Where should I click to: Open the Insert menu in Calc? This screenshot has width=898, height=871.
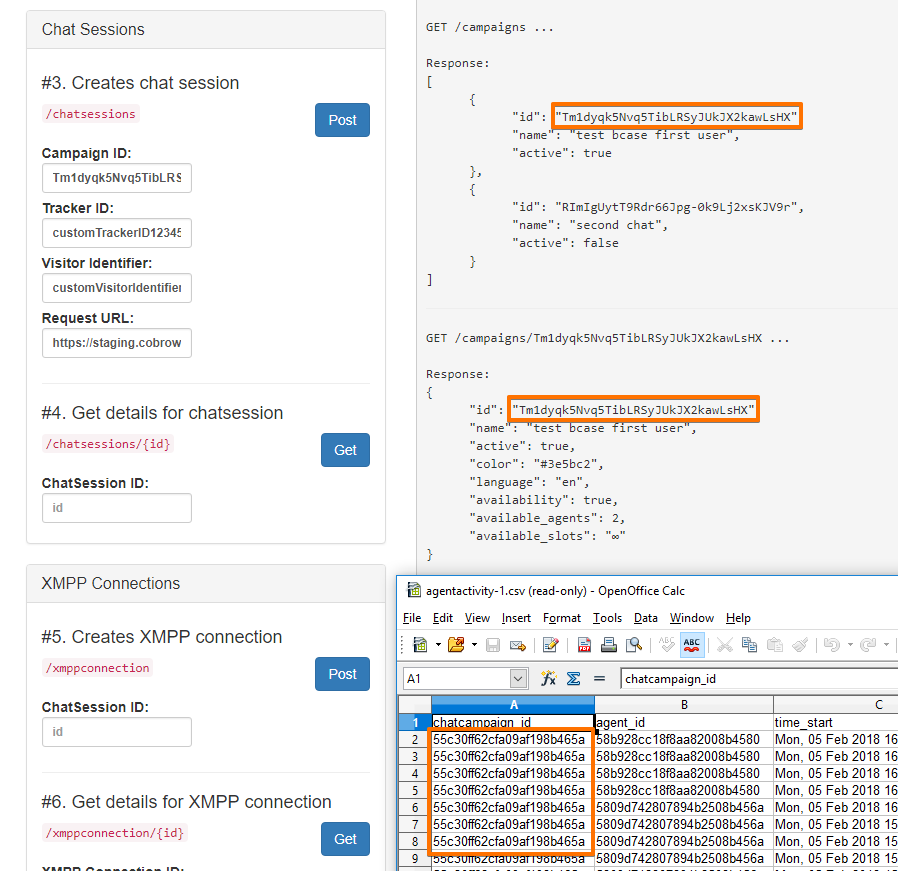[x=516, y=618]
